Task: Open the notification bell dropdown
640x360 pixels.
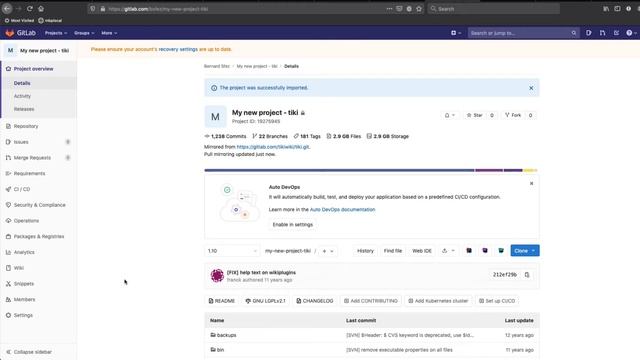Action: [x=449, y=116]
